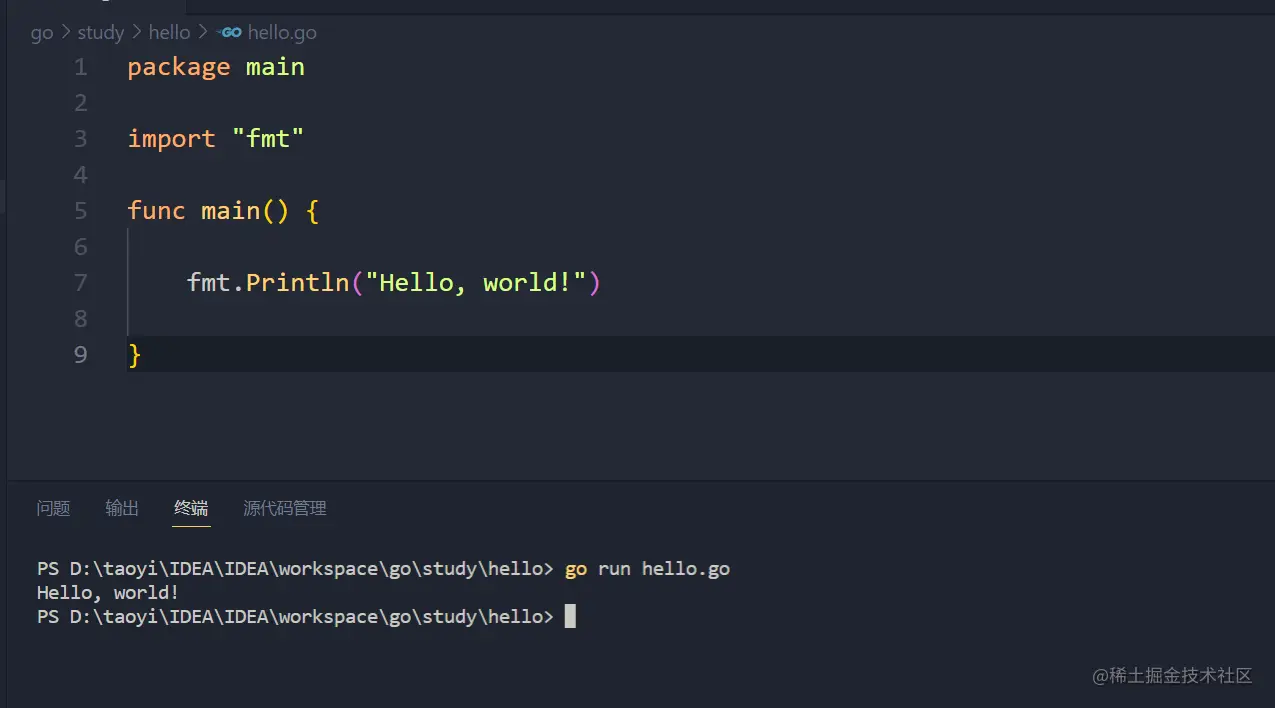The width and height of the screenshot is (1275, 708).
Task: Open the 'study' breadcrumb segment
Action: (101, 32)
